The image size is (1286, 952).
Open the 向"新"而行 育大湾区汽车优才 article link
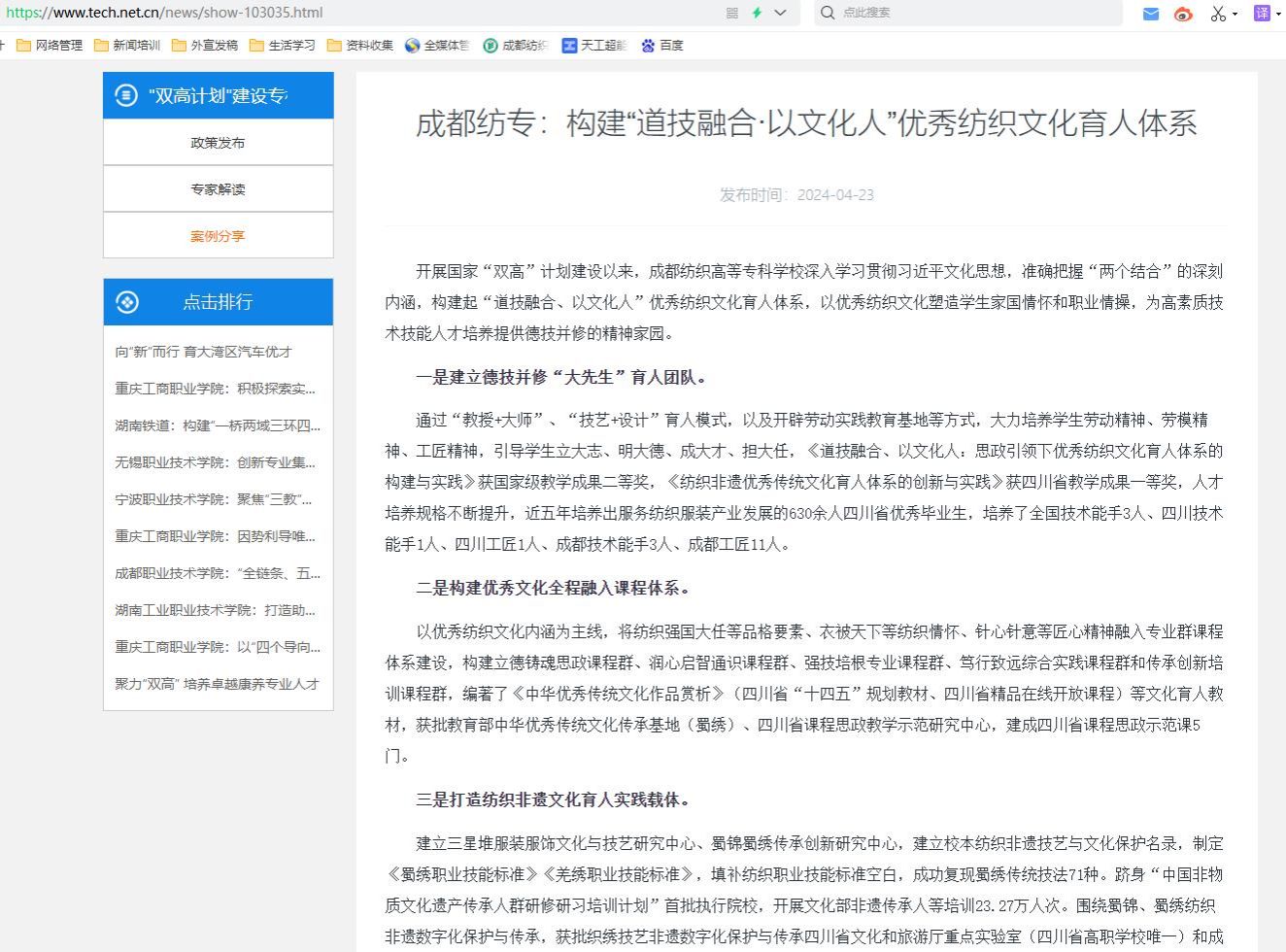point(203,352)
